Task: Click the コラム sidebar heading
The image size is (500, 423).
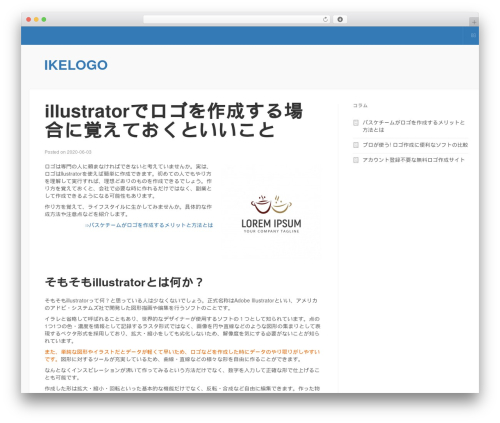Action: tap(360, 106)
